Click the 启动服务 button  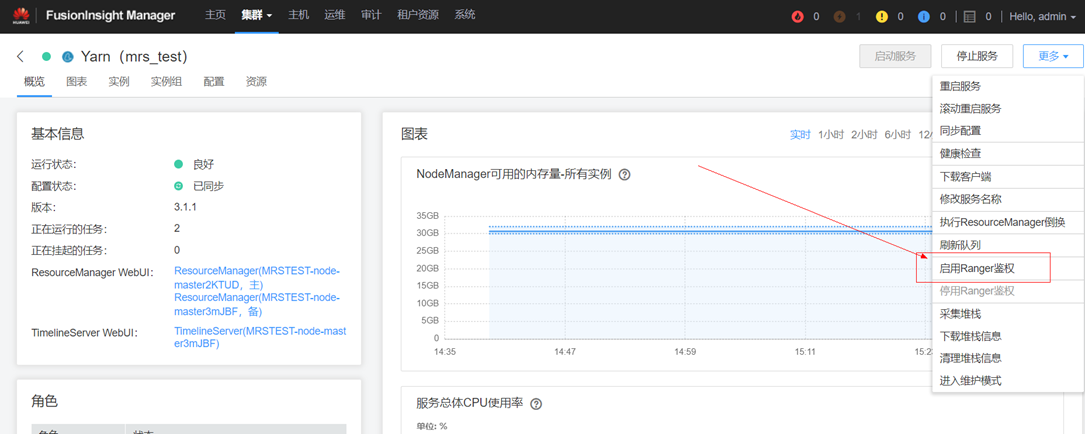(x=895, y=56)
